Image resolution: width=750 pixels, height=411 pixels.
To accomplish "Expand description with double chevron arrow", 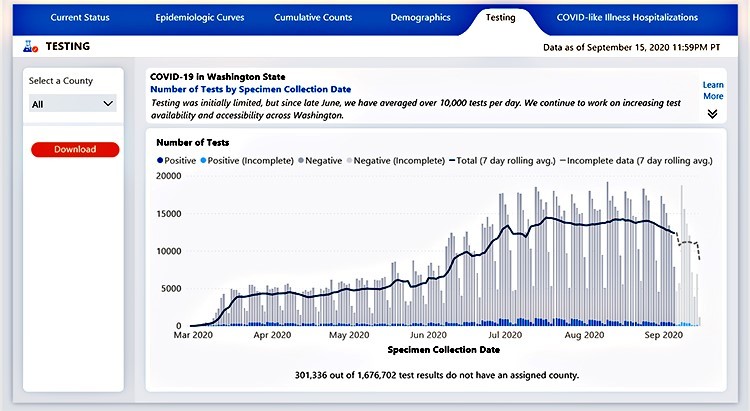I will click(x=712, y=114).
